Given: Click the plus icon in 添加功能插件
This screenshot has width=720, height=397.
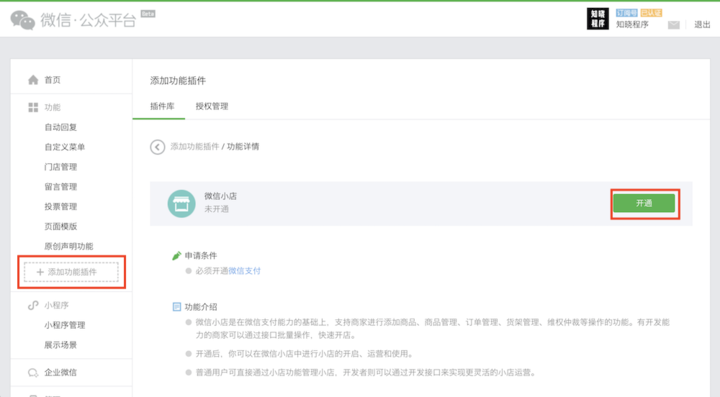Looking at the screenshot, I should point(40,272).
